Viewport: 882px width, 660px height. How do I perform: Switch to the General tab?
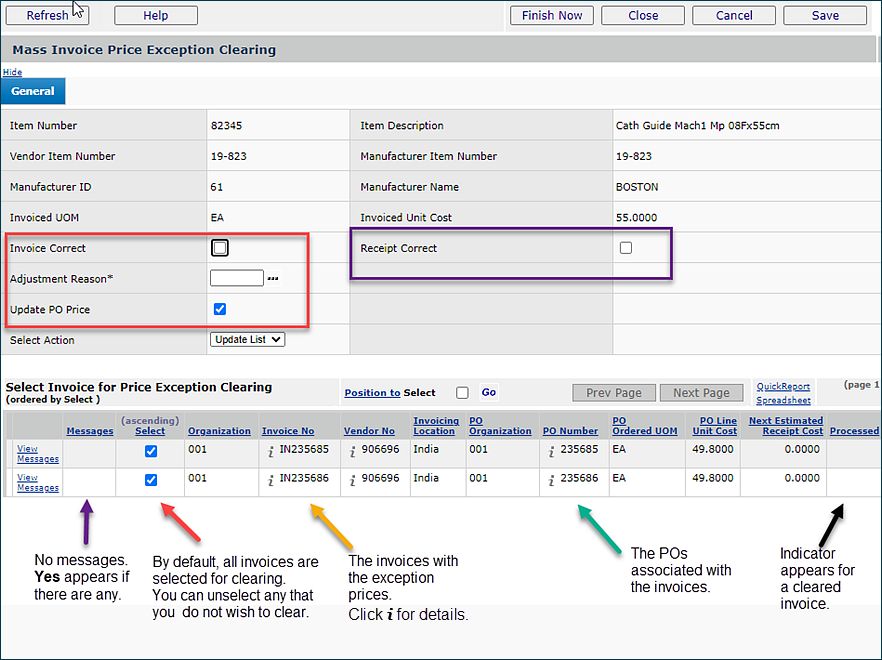(x=33, y=91)
